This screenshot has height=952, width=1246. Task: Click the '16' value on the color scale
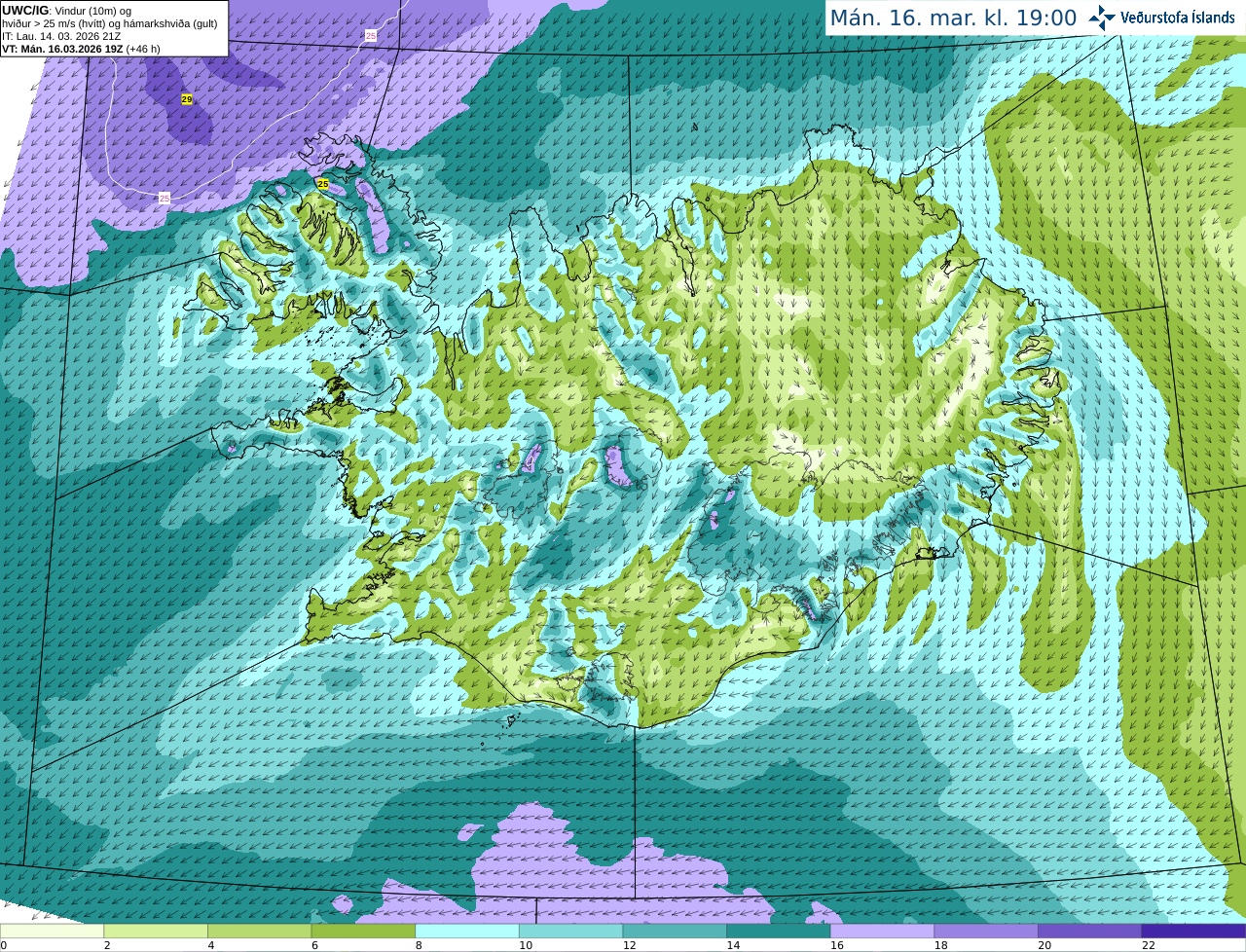[836, 945]
